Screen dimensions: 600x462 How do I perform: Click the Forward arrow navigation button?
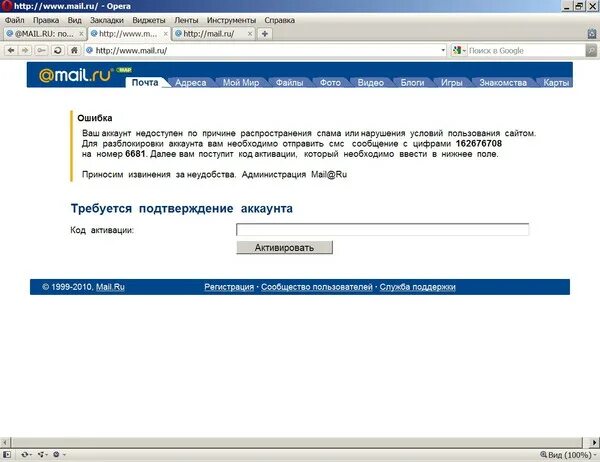pos(25,51)
